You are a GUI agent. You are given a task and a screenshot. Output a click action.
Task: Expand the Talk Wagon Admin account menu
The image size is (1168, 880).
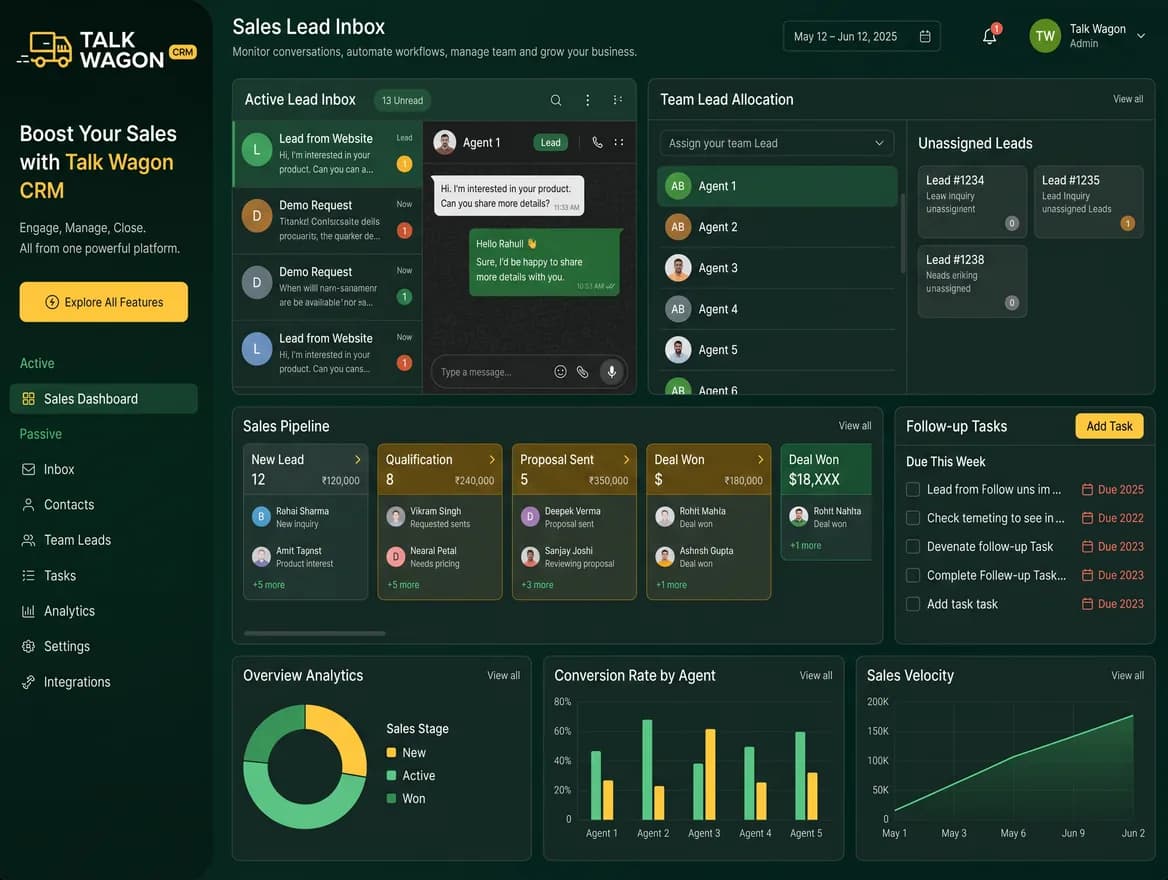click(1140, 36)
